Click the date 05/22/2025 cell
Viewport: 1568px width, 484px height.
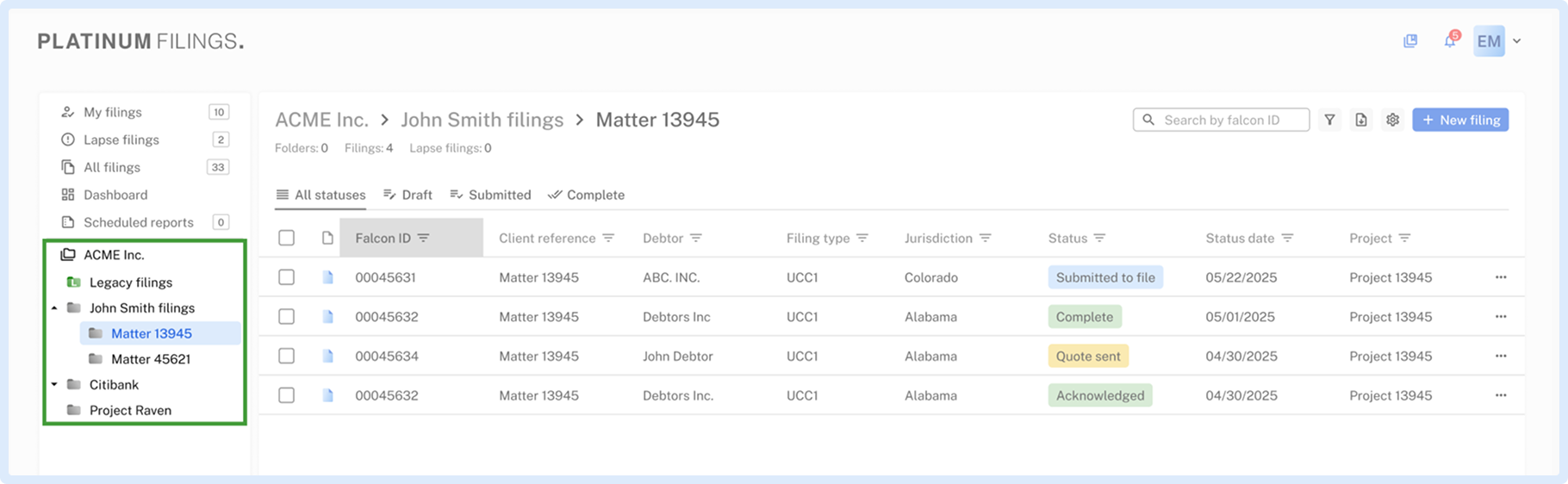coord(1241,277)
